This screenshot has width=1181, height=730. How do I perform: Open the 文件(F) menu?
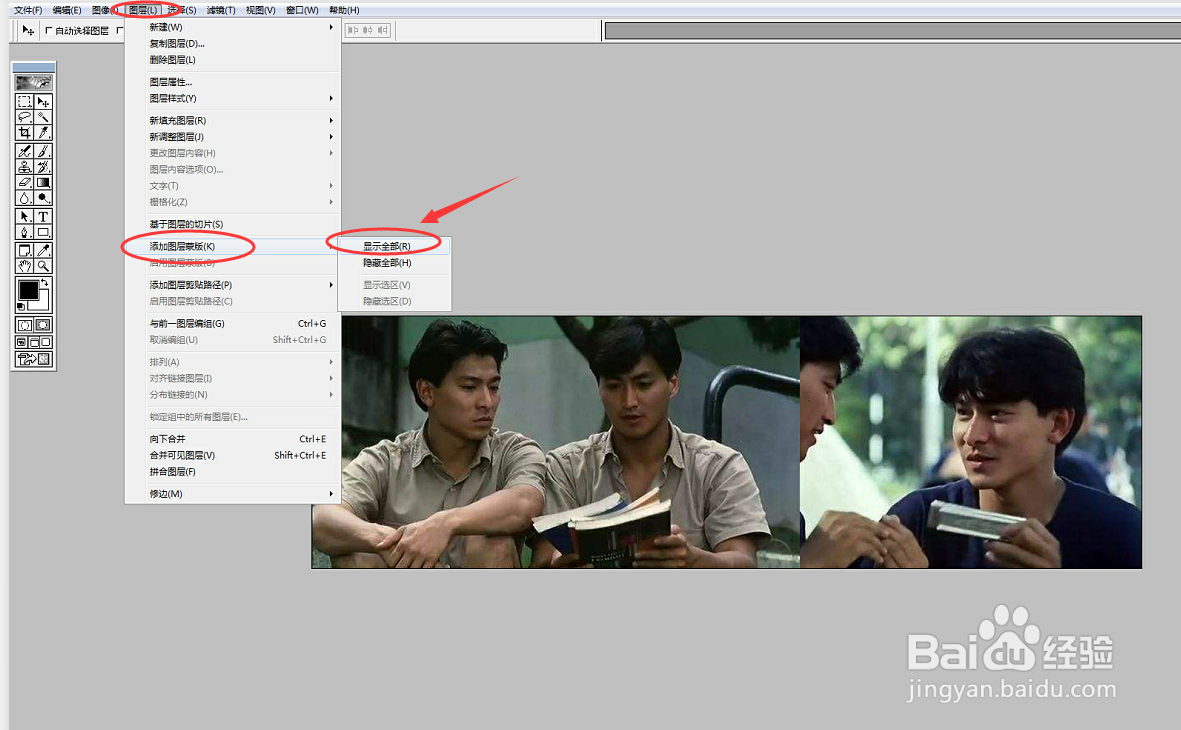[x=29, y=10]
